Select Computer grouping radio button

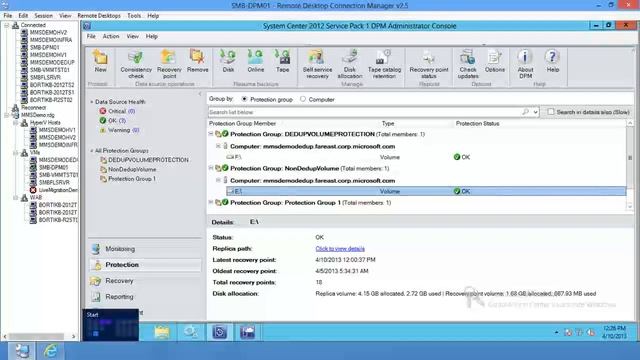point(303,99)
